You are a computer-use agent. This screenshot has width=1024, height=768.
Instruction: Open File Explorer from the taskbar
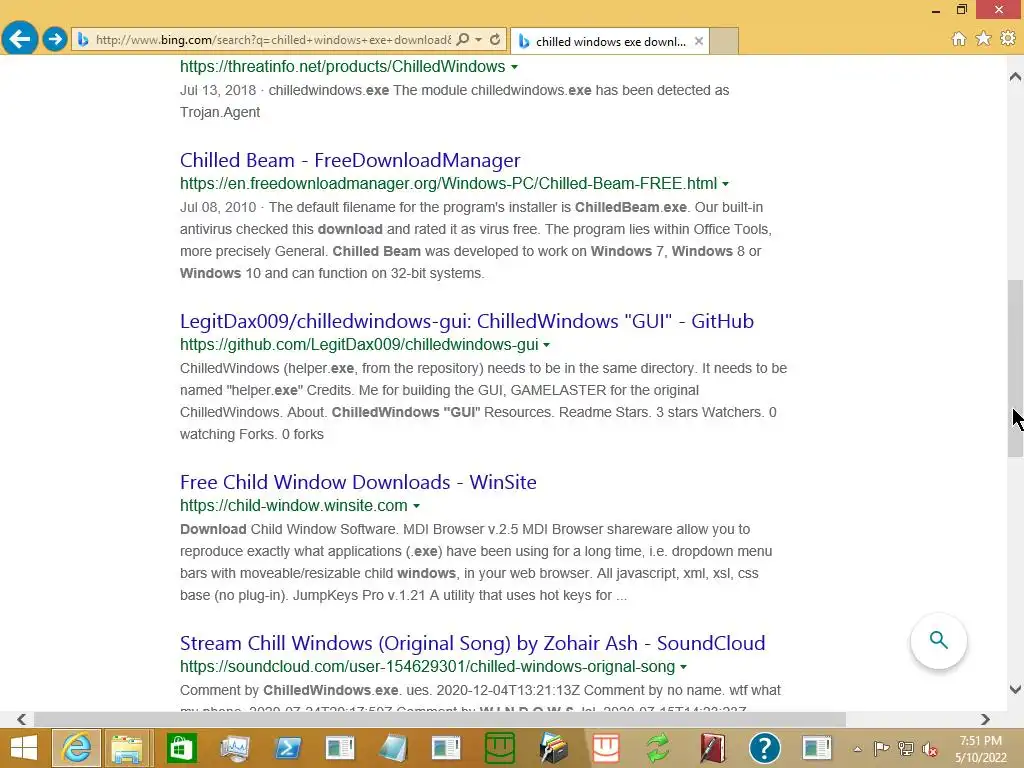[x=127, y=748]
